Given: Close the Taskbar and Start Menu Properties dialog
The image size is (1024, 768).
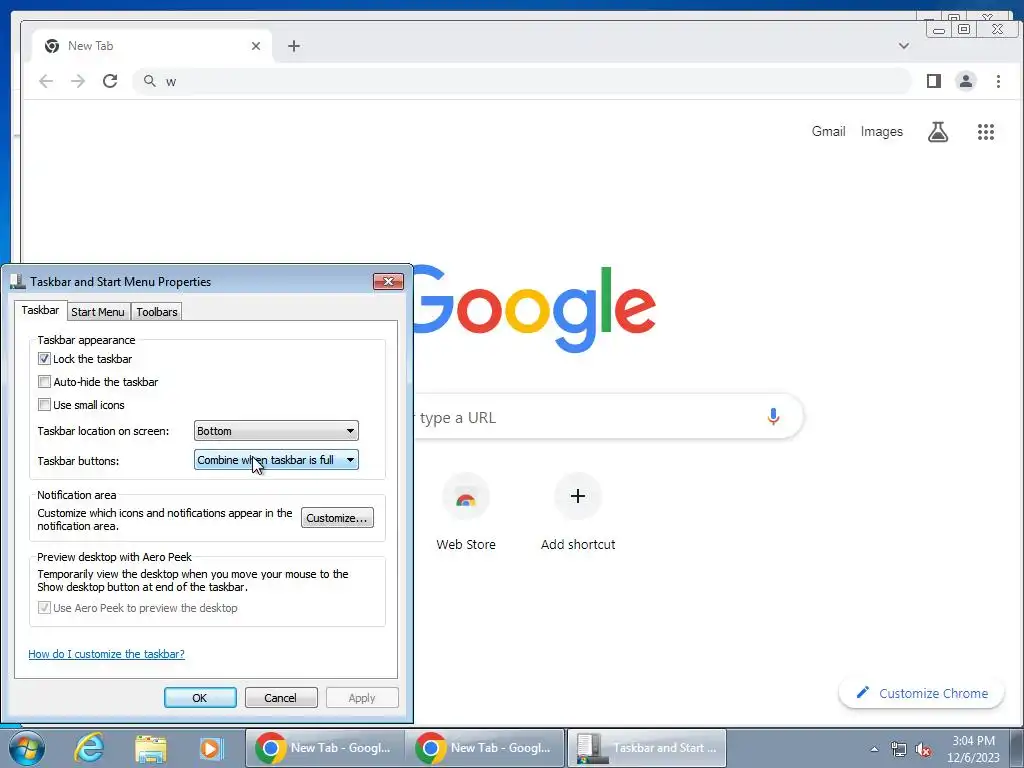Looking at the screenshot, I should click(x=389, y=281).
